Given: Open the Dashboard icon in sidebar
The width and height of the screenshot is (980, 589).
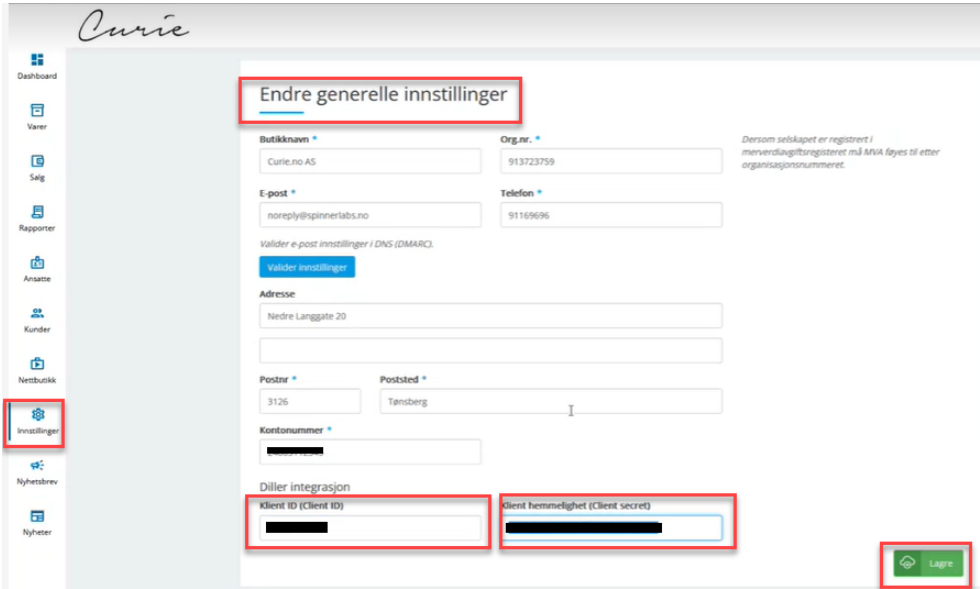Looking at the screenshot, I should pyautogui.click(x=37, y=60).
